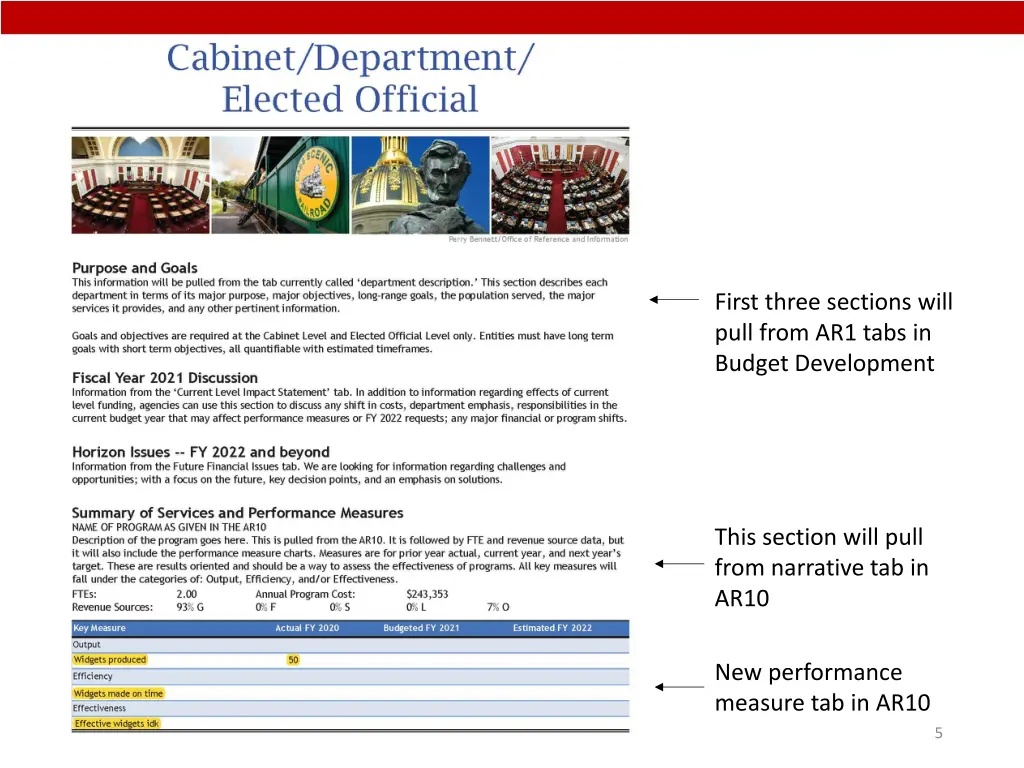Click the slide page number 5

[x=938, y=733]
